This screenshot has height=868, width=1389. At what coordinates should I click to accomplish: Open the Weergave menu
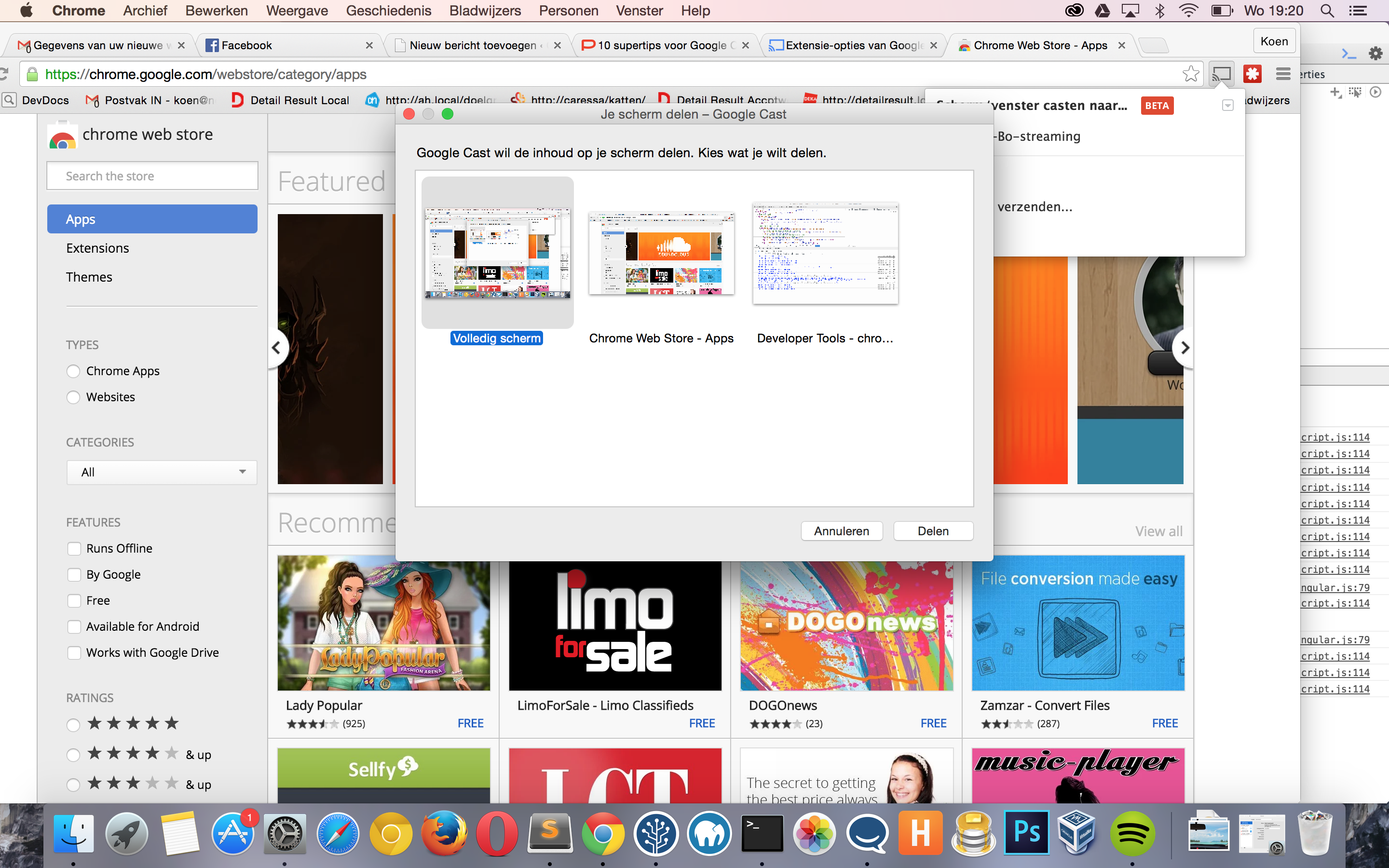coord(297,10)
